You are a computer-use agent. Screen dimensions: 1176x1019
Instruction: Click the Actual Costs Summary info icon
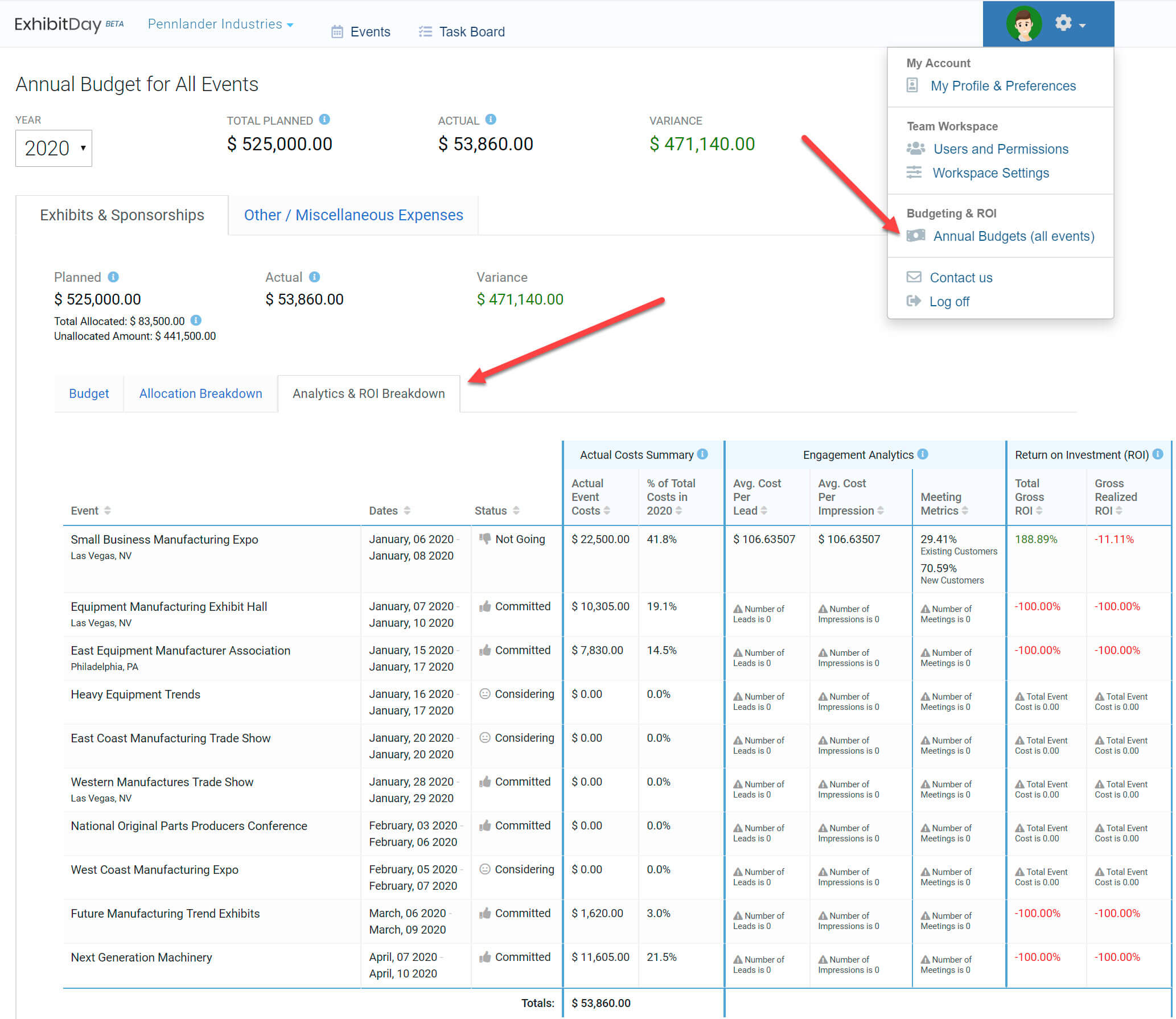point(702,454)
